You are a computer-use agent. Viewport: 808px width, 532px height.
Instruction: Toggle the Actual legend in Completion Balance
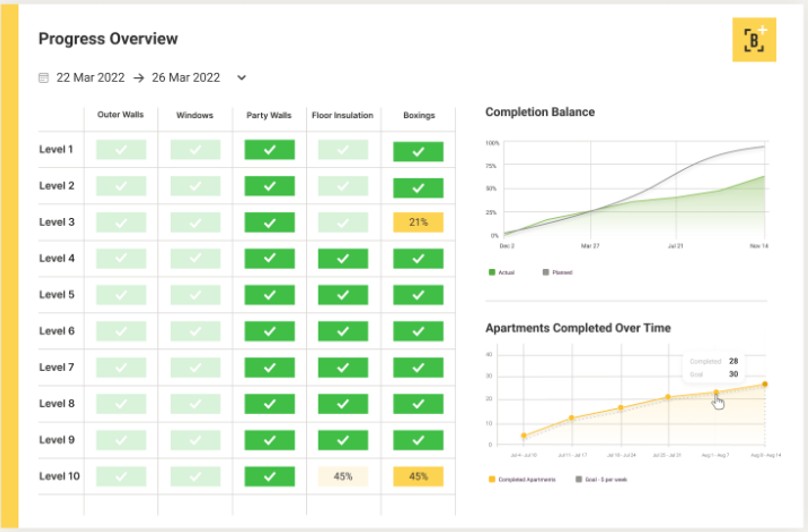(492, 271)
